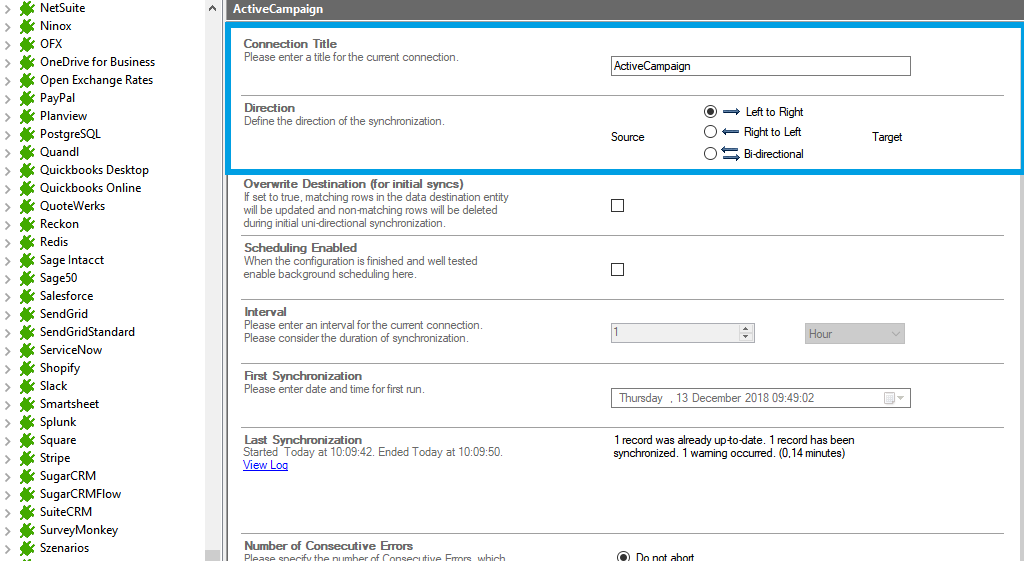Open the View Log link
The height and width of the screenshot is (561, 1024).
265,465
